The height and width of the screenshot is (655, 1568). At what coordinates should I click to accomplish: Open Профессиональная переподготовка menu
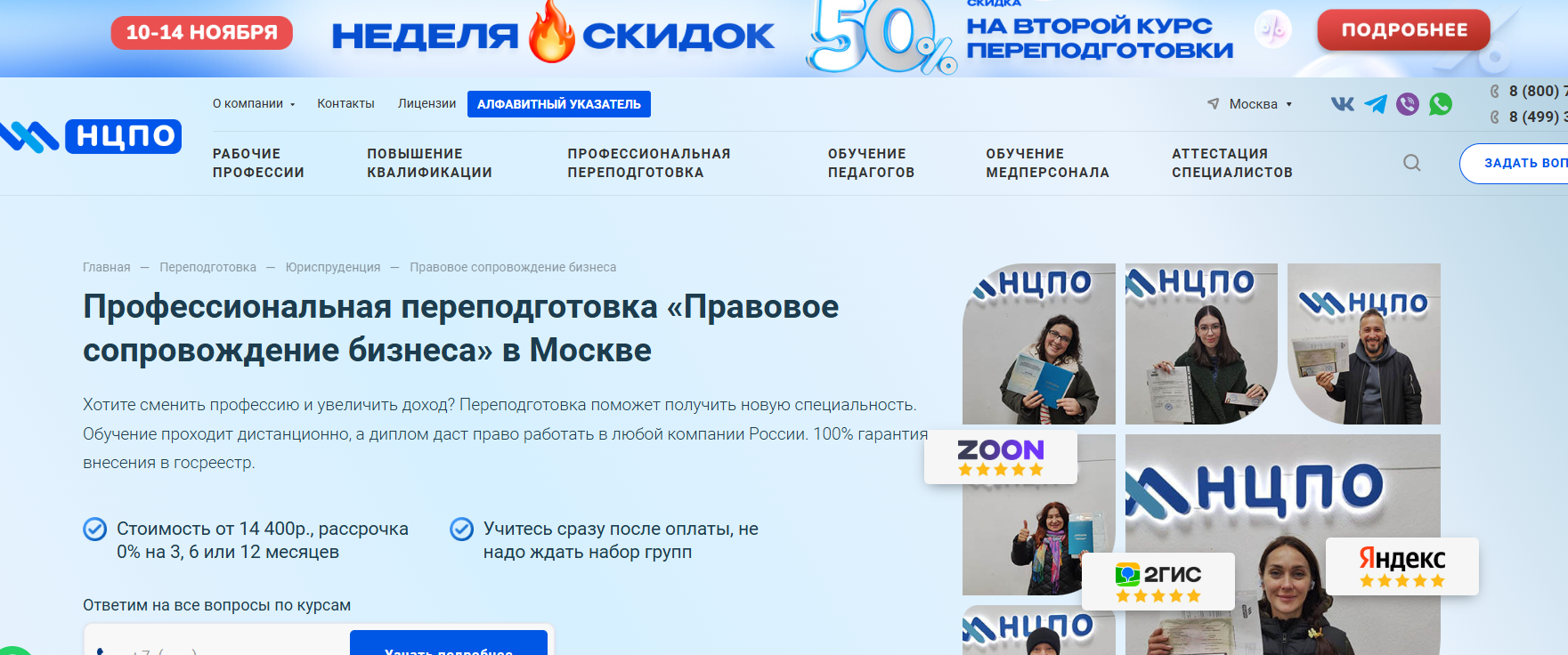[648, 163]
